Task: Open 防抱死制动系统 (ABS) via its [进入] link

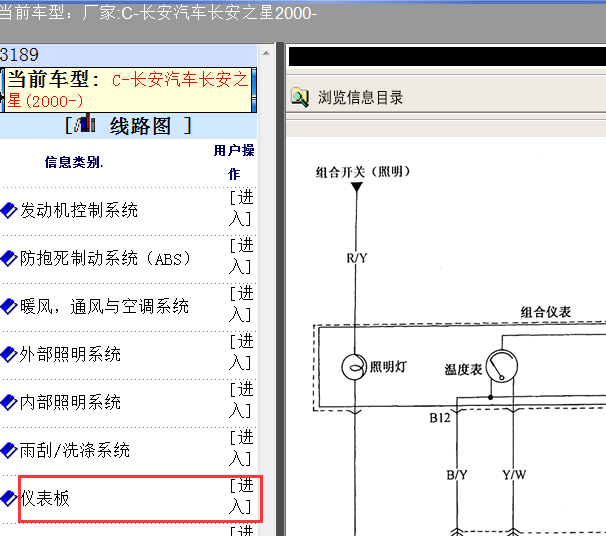Action: pos(241,256)
